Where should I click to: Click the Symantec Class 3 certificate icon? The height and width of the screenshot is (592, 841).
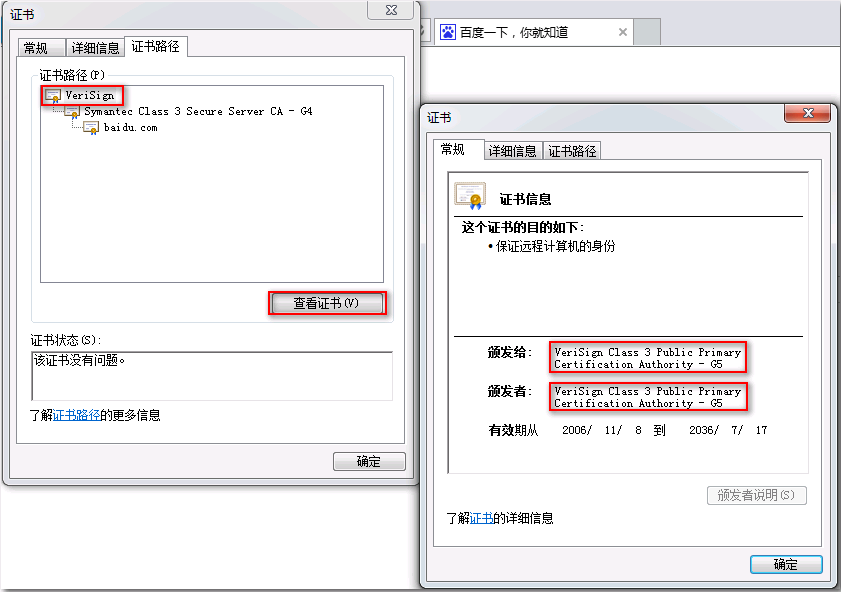(x=72, y=112)
